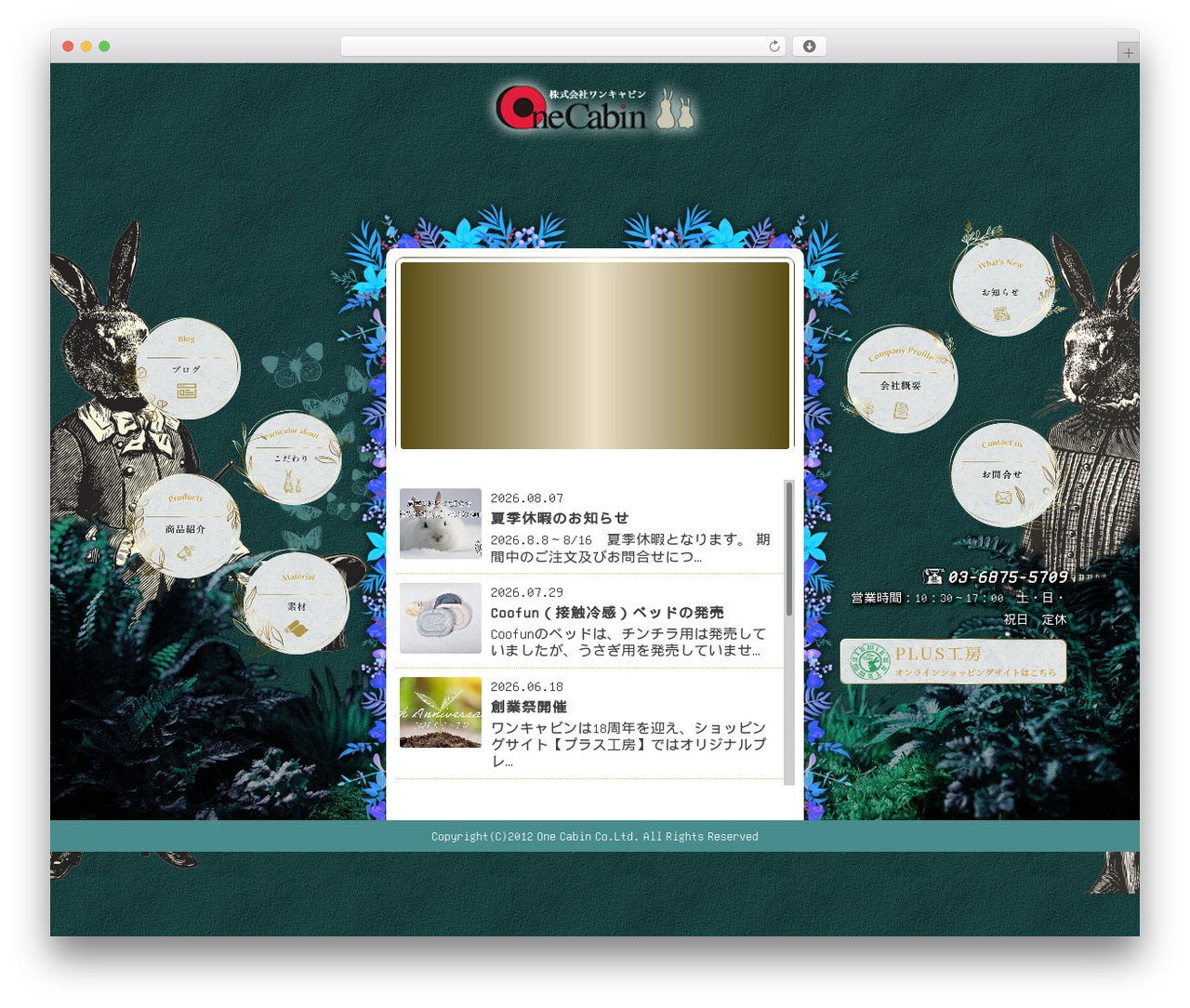Click the date 2026.07.29
The height and width of the screenshot is (1008, 1190).
click(x=527, y=592)
